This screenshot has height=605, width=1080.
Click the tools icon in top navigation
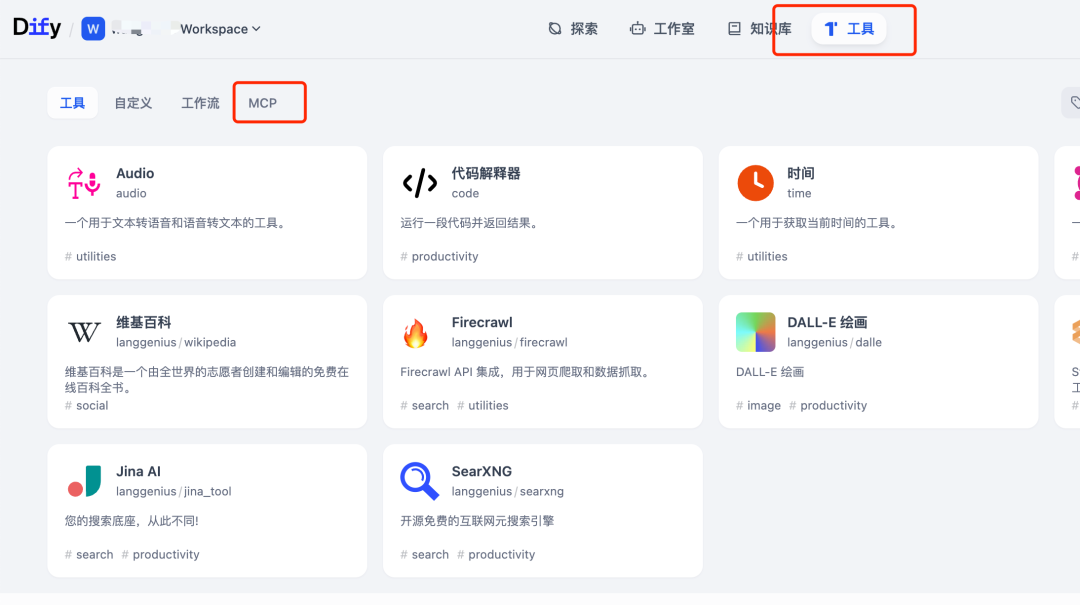pyautogui.click(x=831, y=29)
